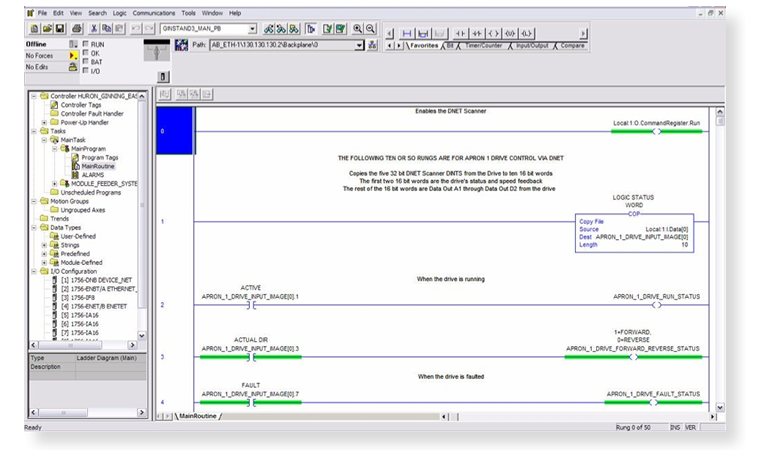Click the Toggle Controller Organizer icon
Image resolution: width=768 pixels, height=450 pixels.
tap(311, 29)
